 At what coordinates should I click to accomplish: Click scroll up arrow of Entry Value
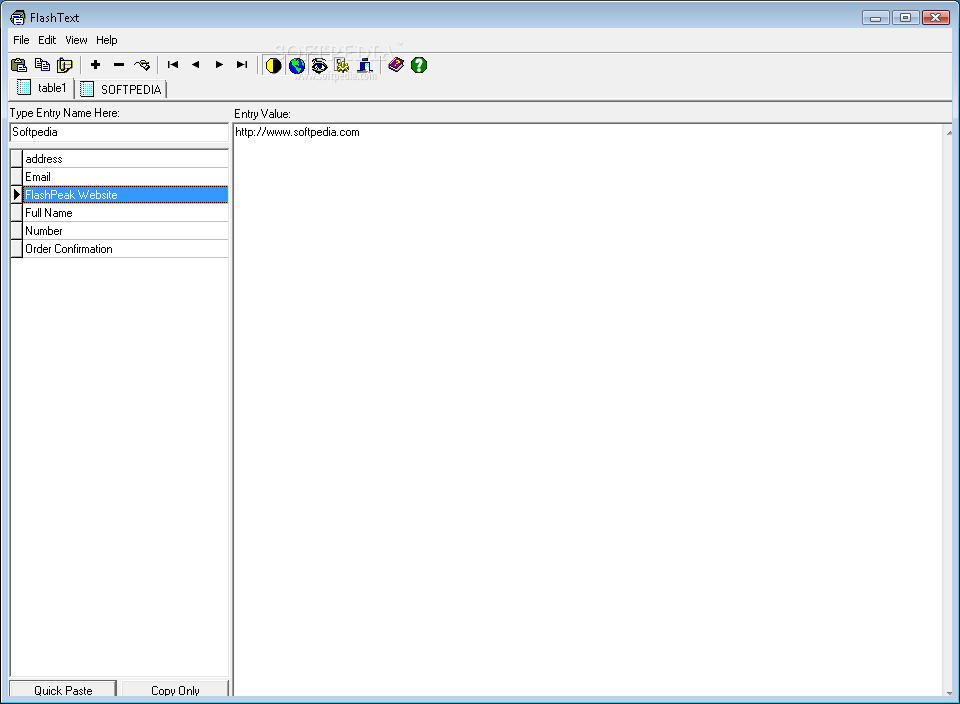948,132
